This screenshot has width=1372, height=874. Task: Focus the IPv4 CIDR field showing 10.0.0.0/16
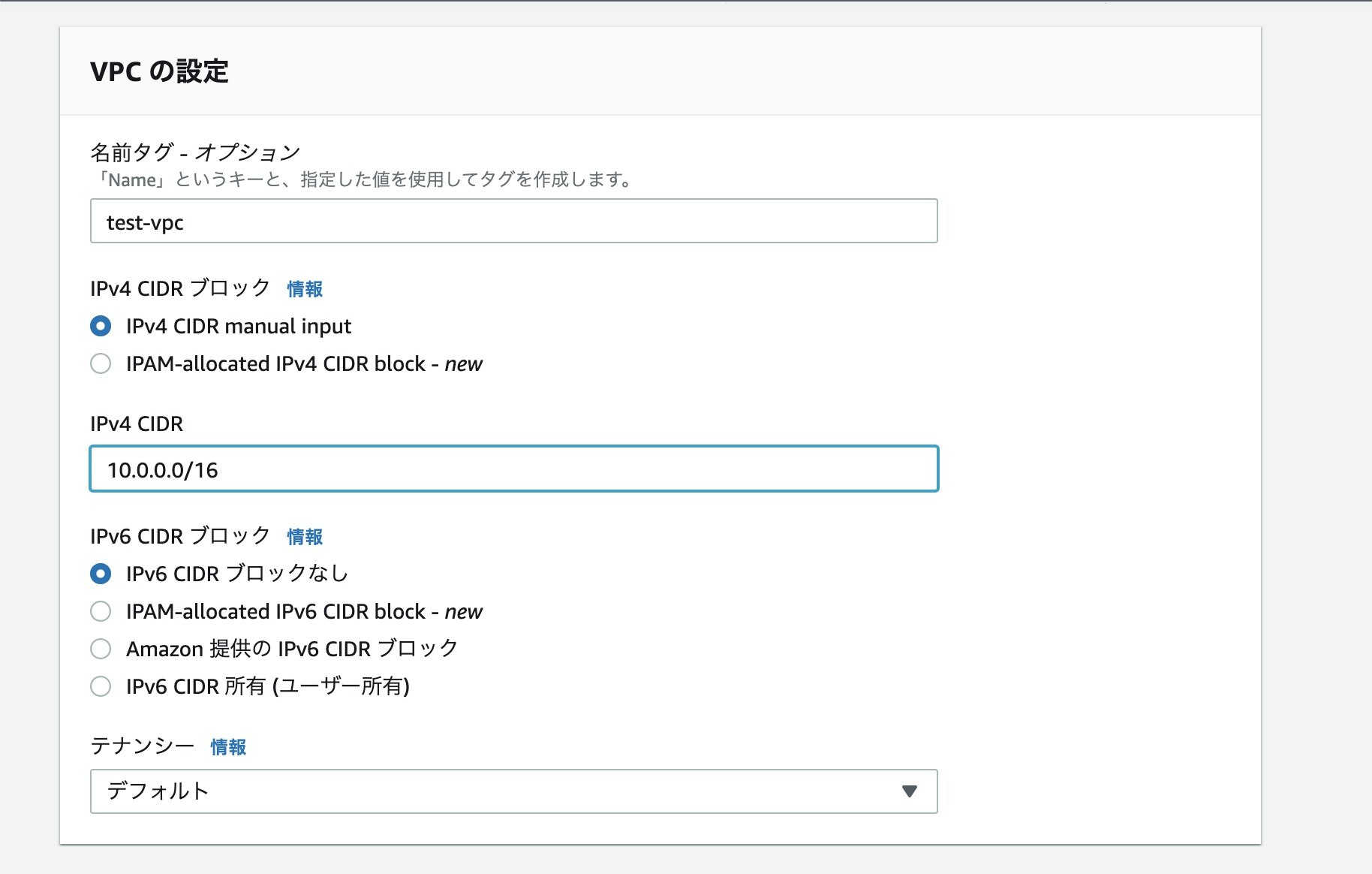(513, 469)
